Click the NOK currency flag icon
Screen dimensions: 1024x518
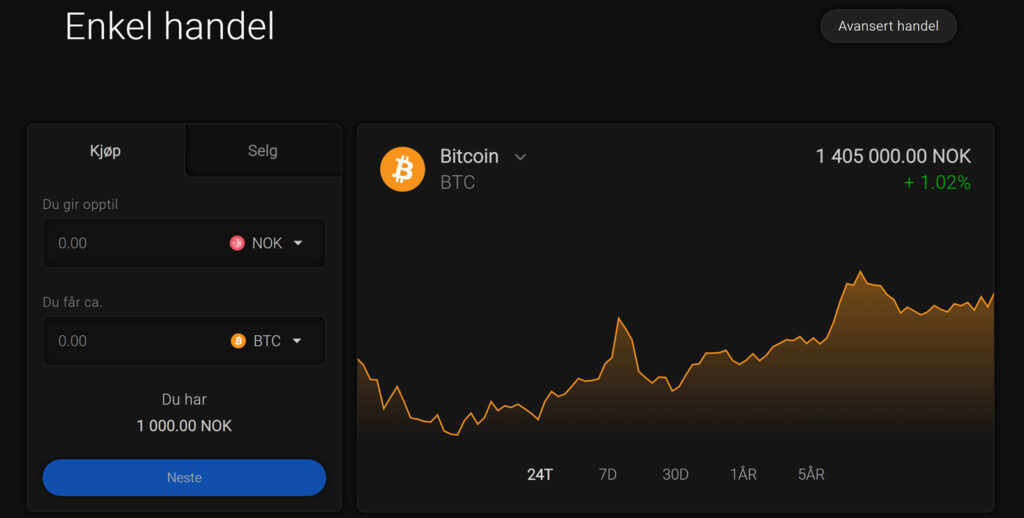(237, 243)
